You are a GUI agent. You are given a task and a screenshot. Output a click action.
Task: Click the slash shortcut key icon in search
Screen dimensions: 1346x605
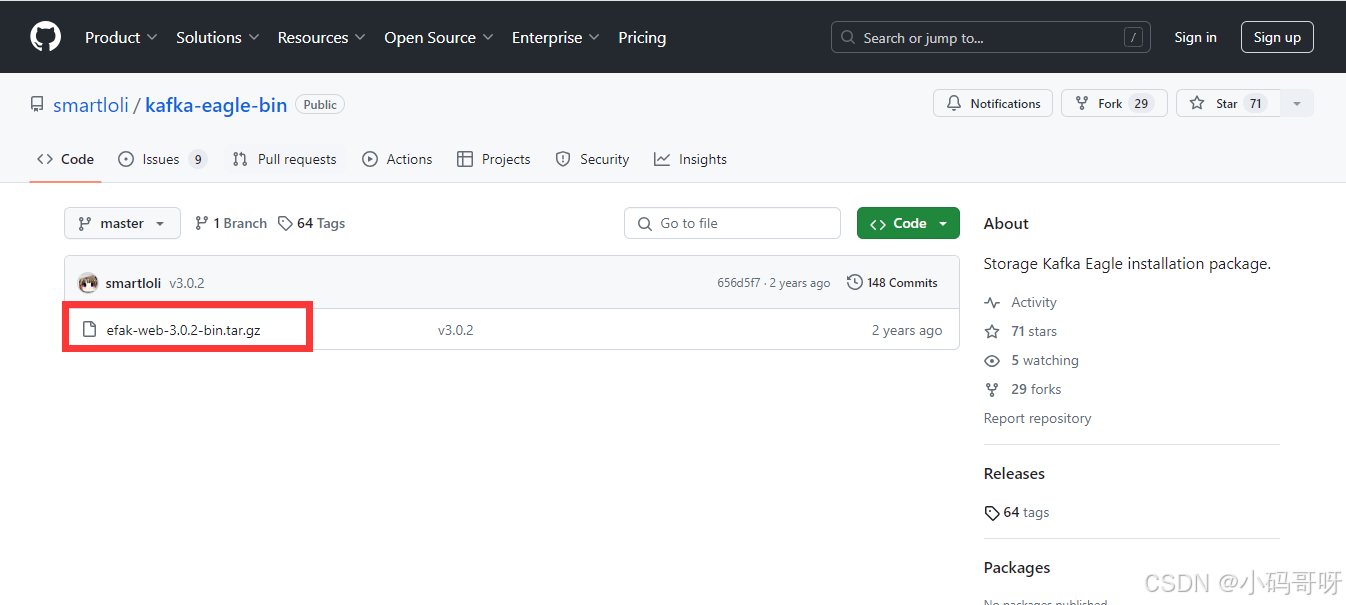[x=1133, y=37]
